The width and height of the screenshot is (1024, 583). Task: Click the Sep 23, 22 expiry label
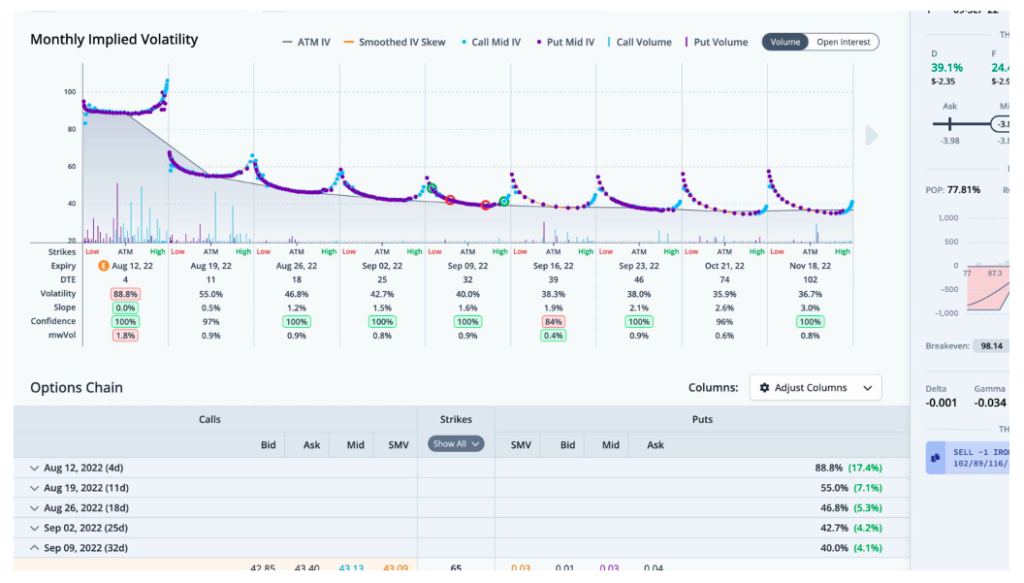pos(639,266)
